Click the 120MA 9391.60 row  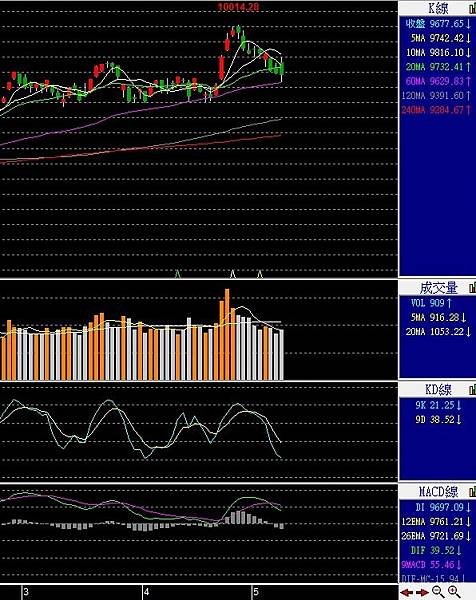tap(436, 96)
